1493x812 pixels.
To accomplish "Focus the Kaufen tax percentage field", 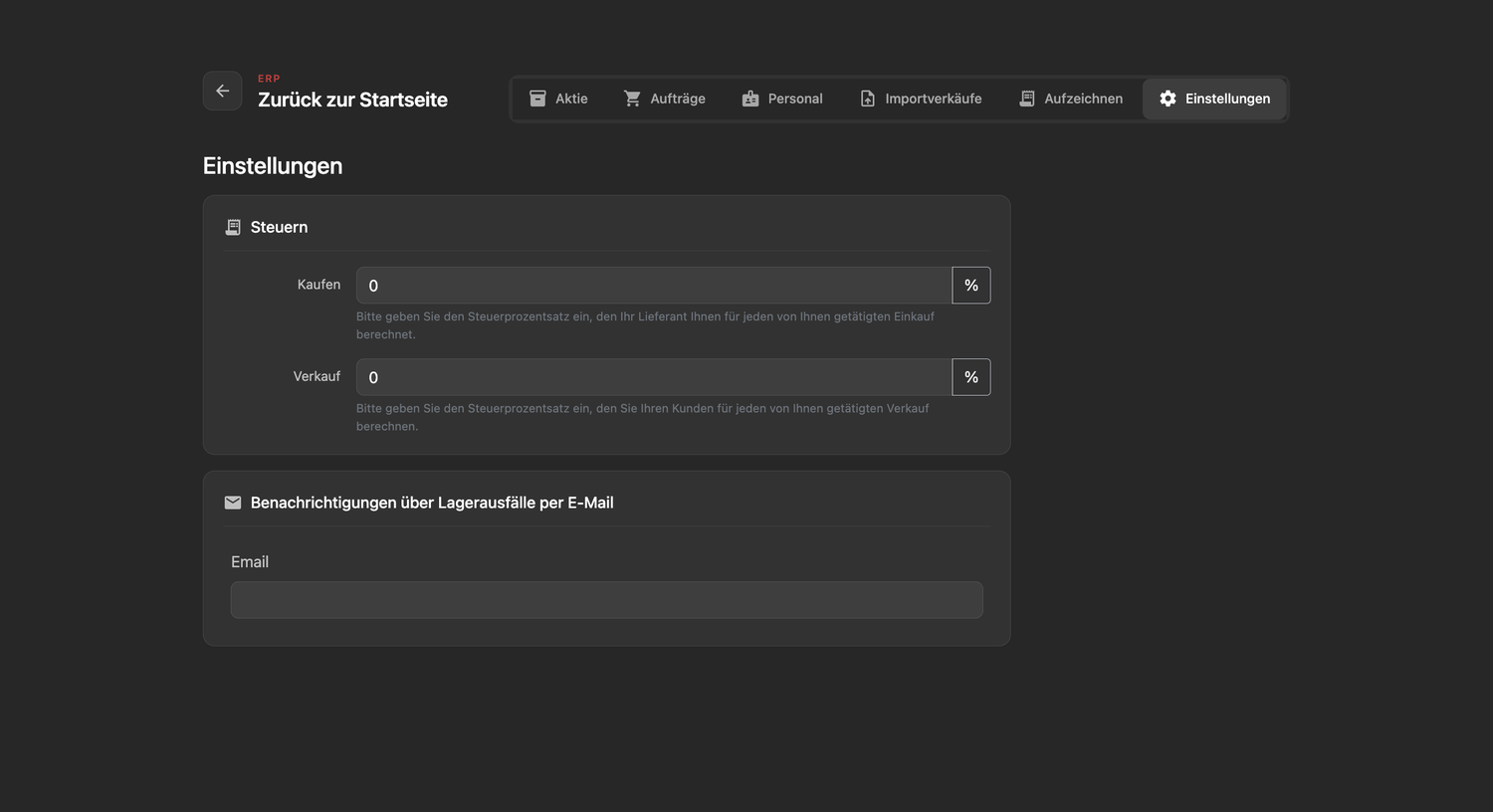I will [x=654, y=286].
